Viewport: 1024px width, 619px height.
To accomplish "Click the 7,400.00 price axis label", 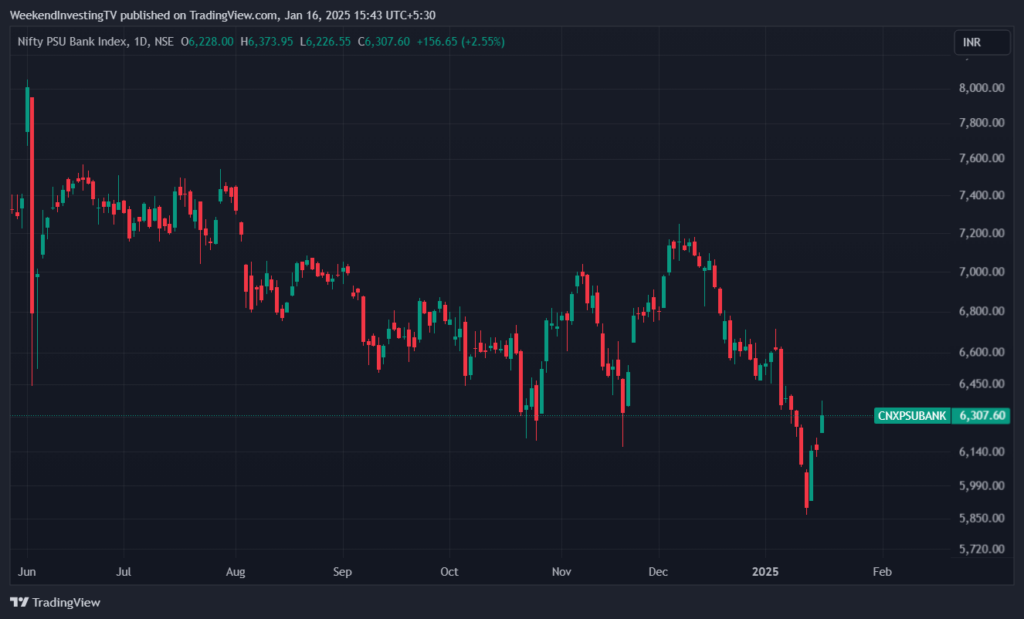I will [982, 195].
